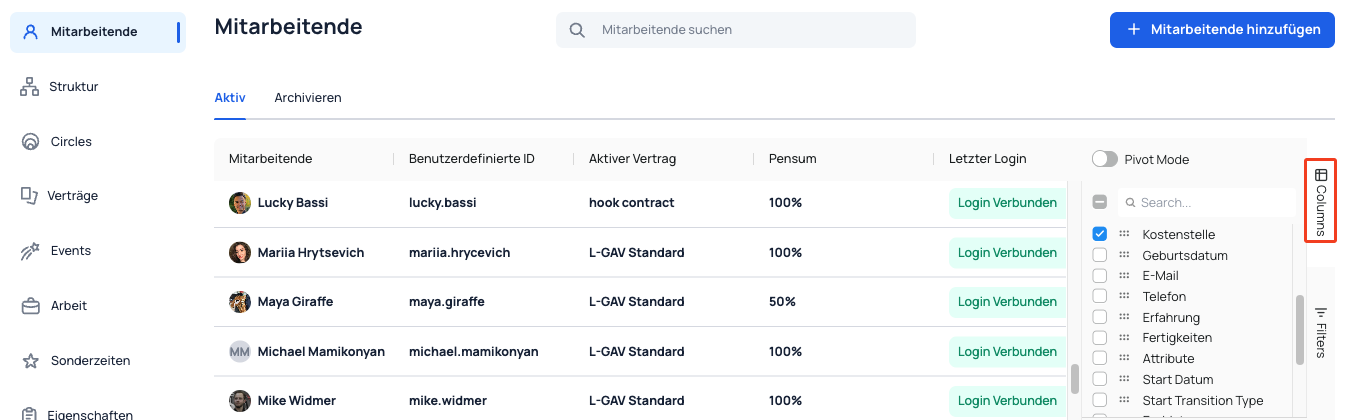The image size is (1353, 420).
Task: Sort by the Letzter Login column header
Action: click(x=988, y=159)
